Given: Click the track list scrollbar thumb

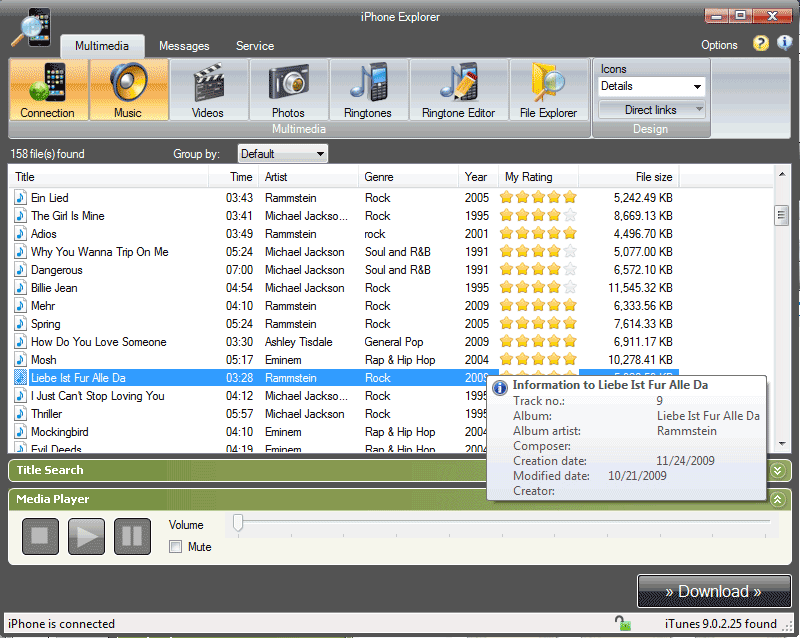Looking at the screenshot, I should pos(781,215).
